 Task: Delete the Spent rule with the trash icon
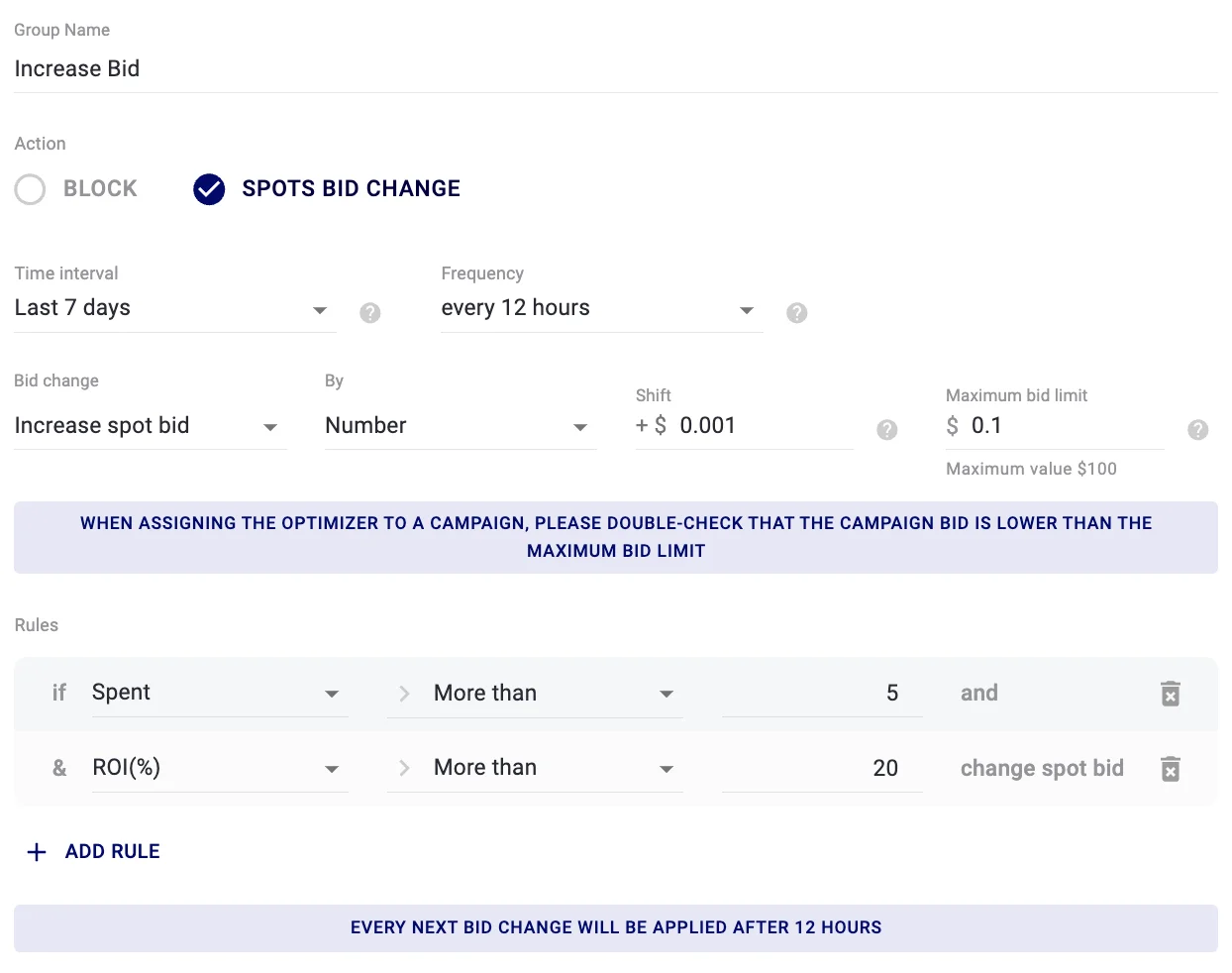1170,694
